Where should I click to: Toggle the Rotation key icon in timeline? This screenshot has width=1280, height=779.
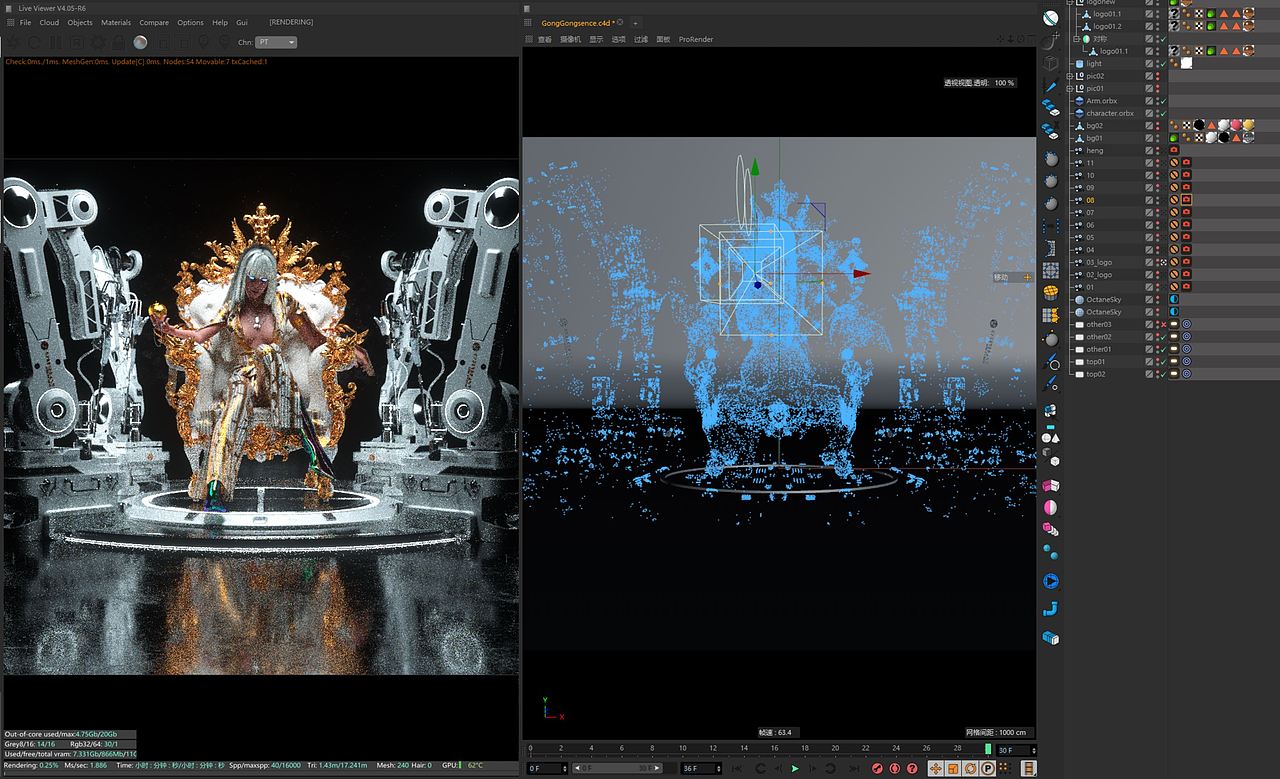click(x=970, y=768)
